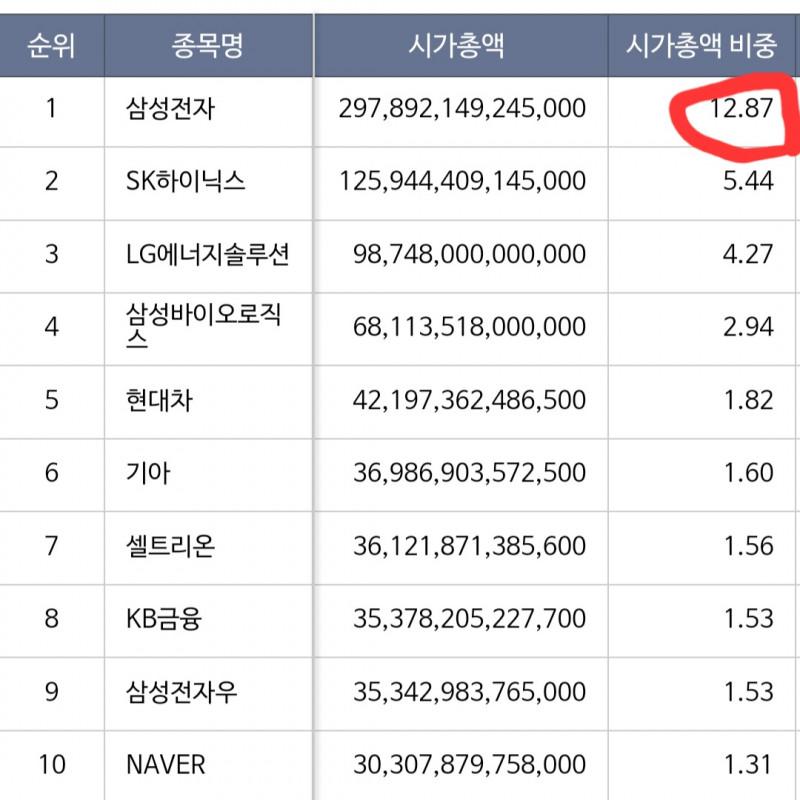Image resolution: width=800 pixels, height=800 pixels.
Task: Select the 셀트리온 stock name
Action: [x=170, y=546]
